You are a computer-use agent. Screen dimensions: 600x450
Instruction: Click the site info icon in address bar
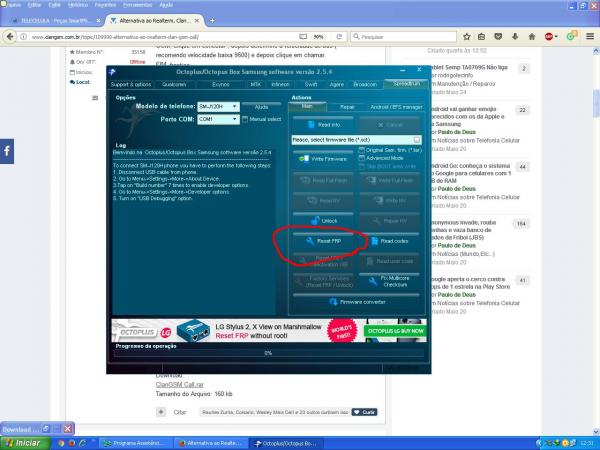[x=23, y=37]
